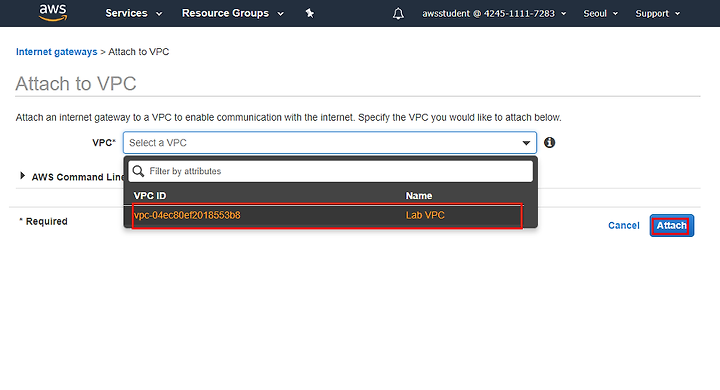
Task: Click the Select a VPC dropdown arrow
Action: coord(526,143)
